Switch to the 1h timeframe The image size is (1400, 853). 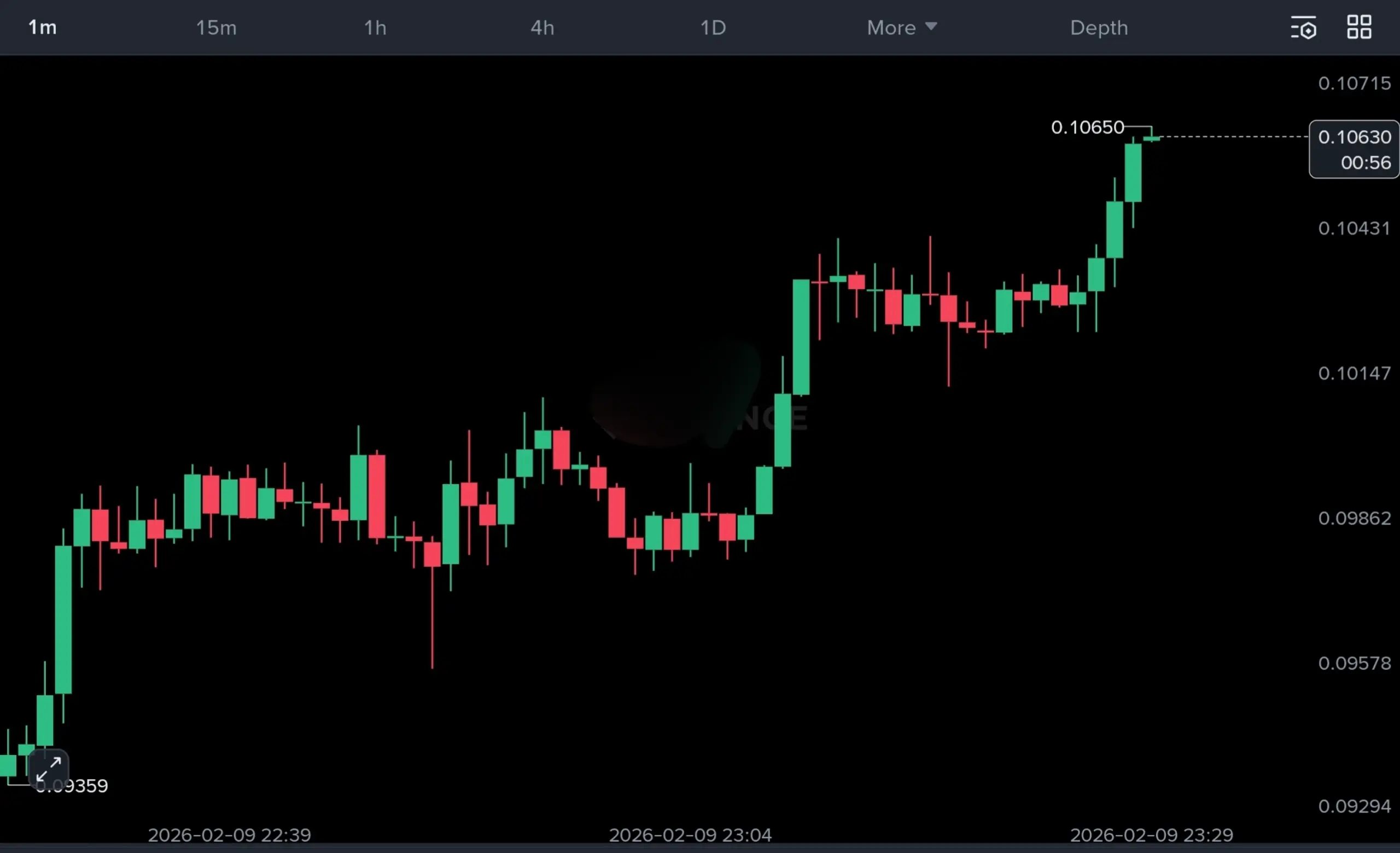(375, 27)
